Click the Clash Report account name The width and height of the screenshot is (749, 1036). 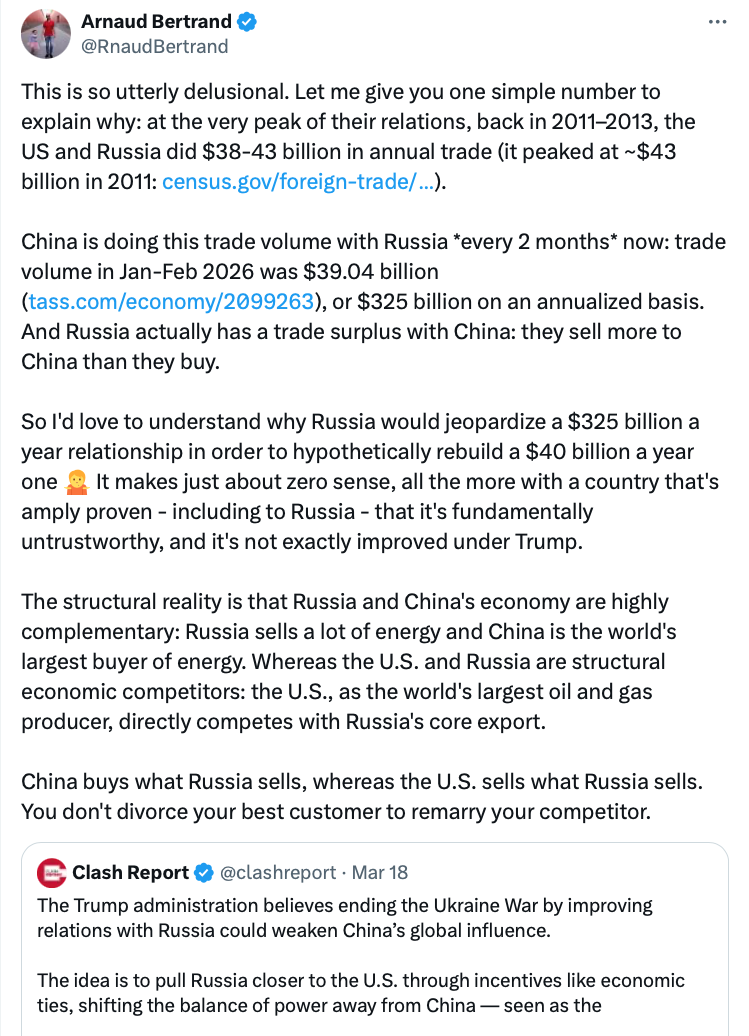tap(130, 872)
